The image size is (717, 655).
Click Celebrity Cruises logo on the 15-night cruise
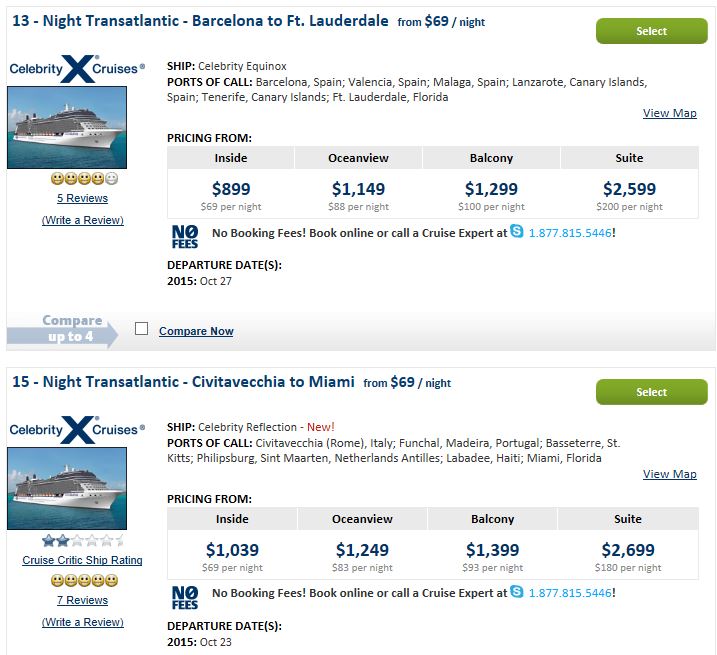(77, 430)
